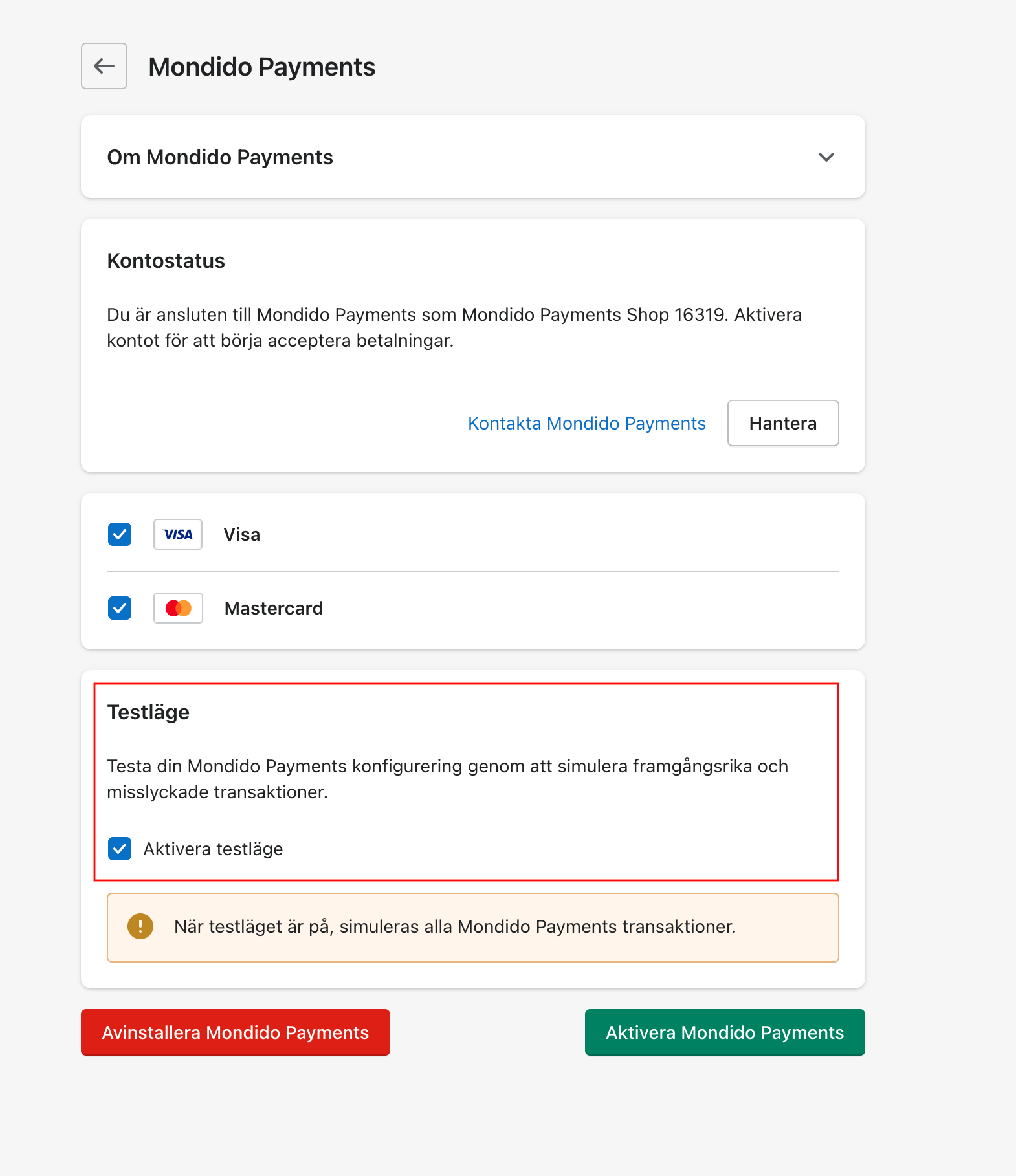Disable the Aktivera testläge checkbox

tap(120, 849)
